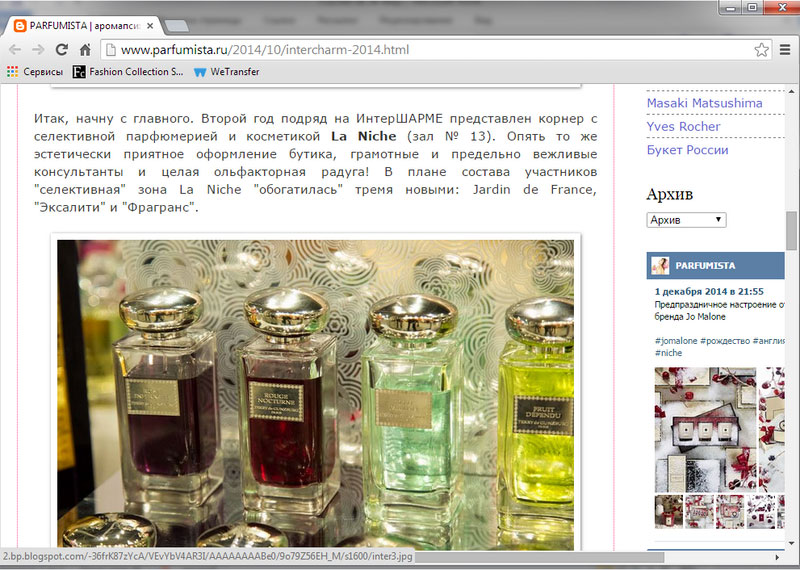Go to the Home page icon
The height and width of the screenshot is (570, 800).
click(85, 49)
